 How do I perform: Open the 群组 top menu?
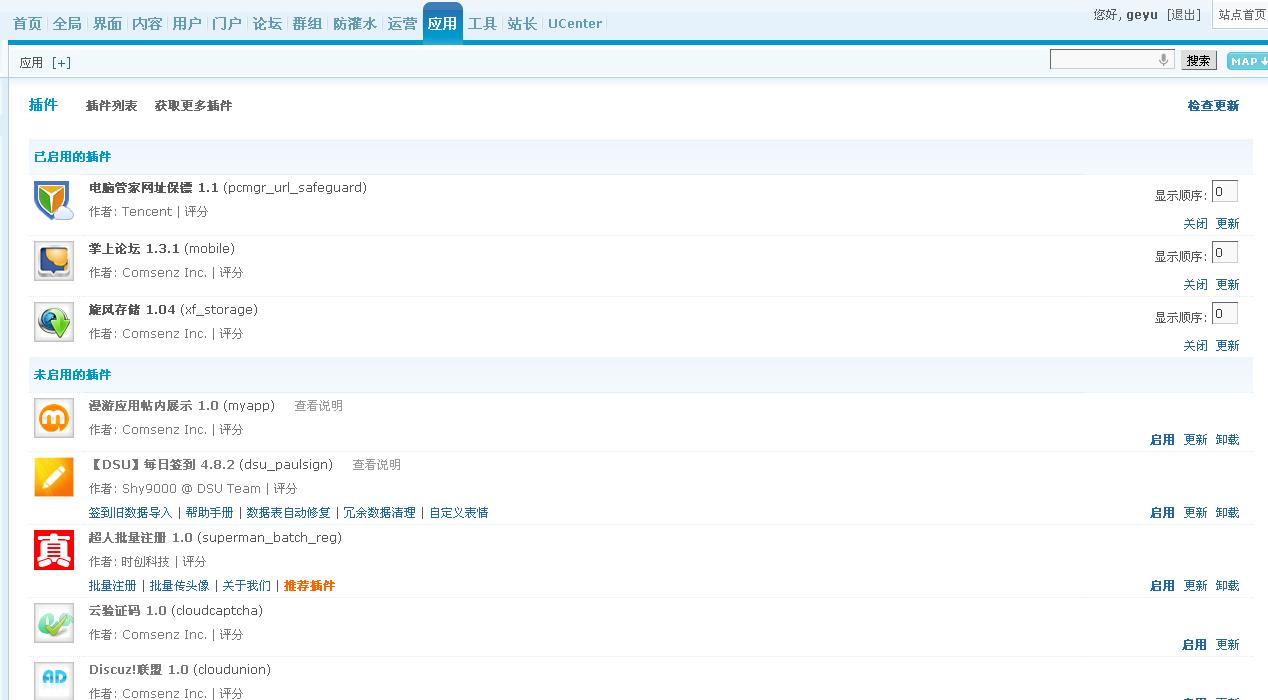pyautogui.click(x=307, y=23)
